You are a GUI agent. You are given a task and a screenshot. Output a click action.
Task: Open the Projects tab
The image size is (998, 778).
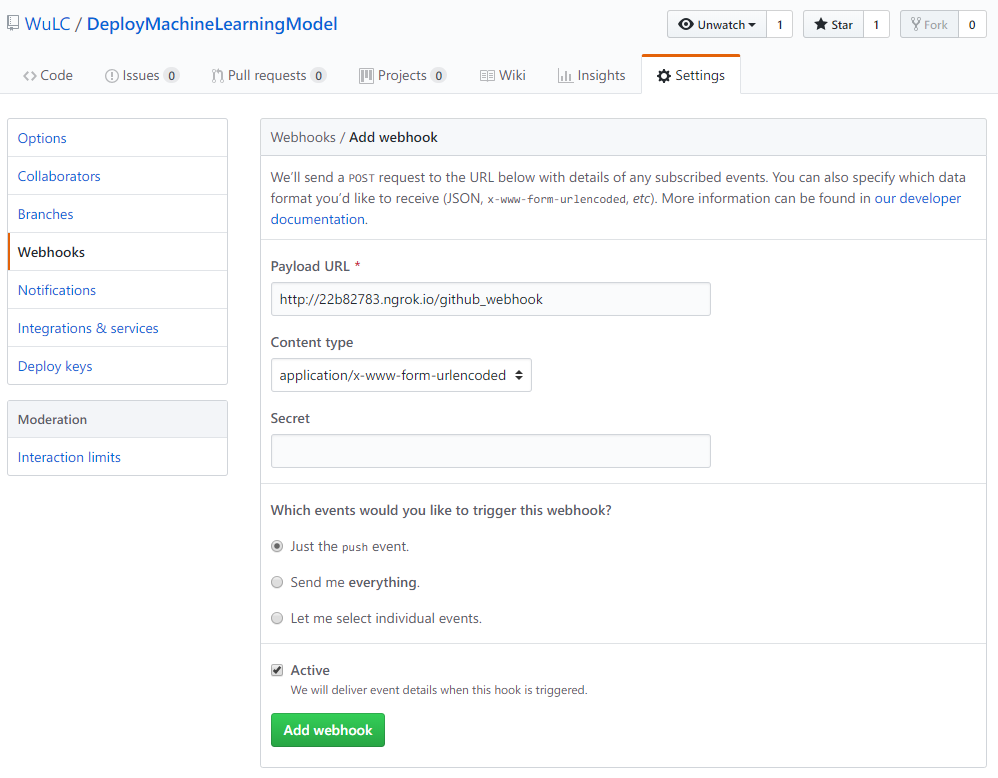pyautogui.click(x=402, y=75)
